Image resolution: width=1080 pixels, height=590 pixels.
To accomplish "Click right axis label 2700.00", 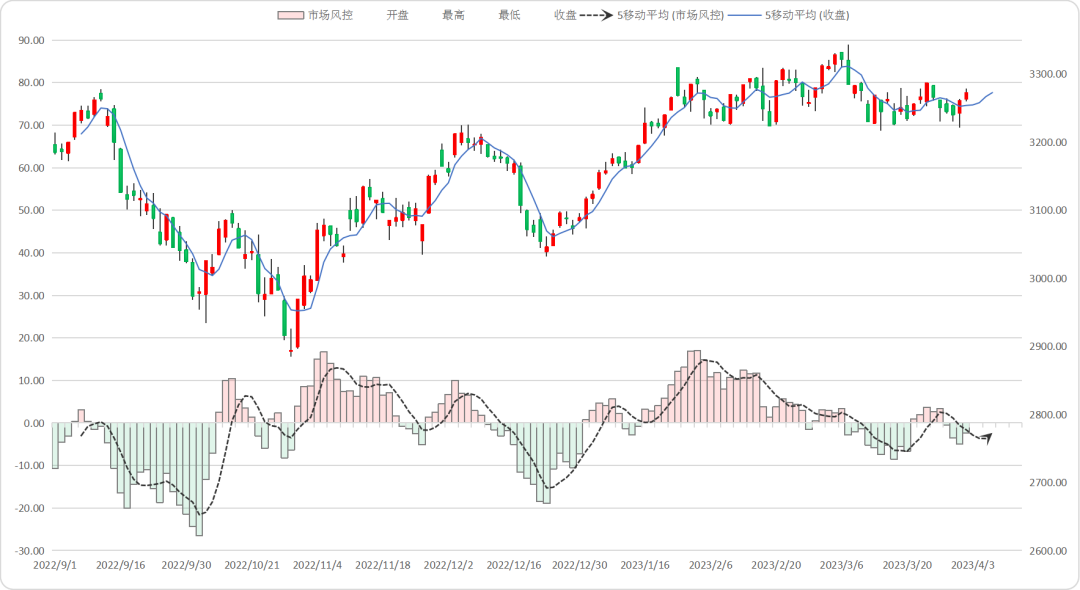I will coord(1048,483).
